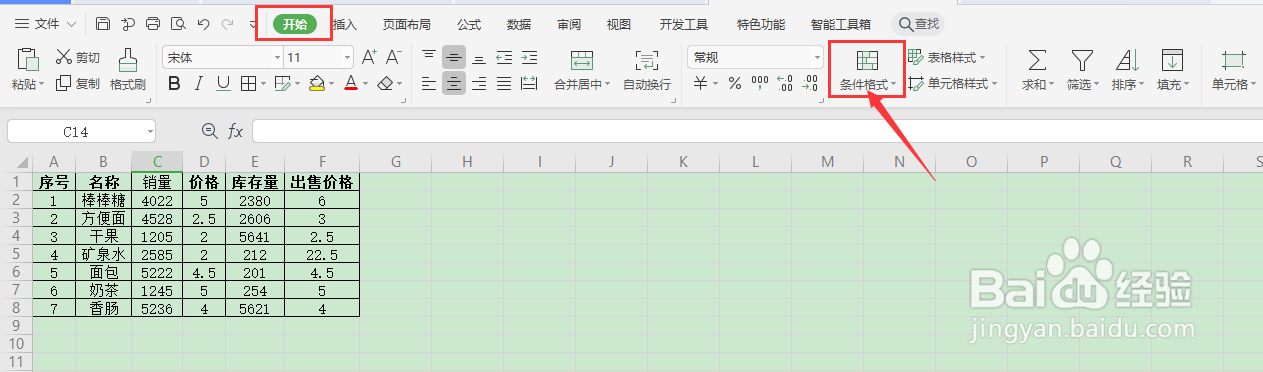
Task: Increase indent in cell
Action: pos(529,57)
